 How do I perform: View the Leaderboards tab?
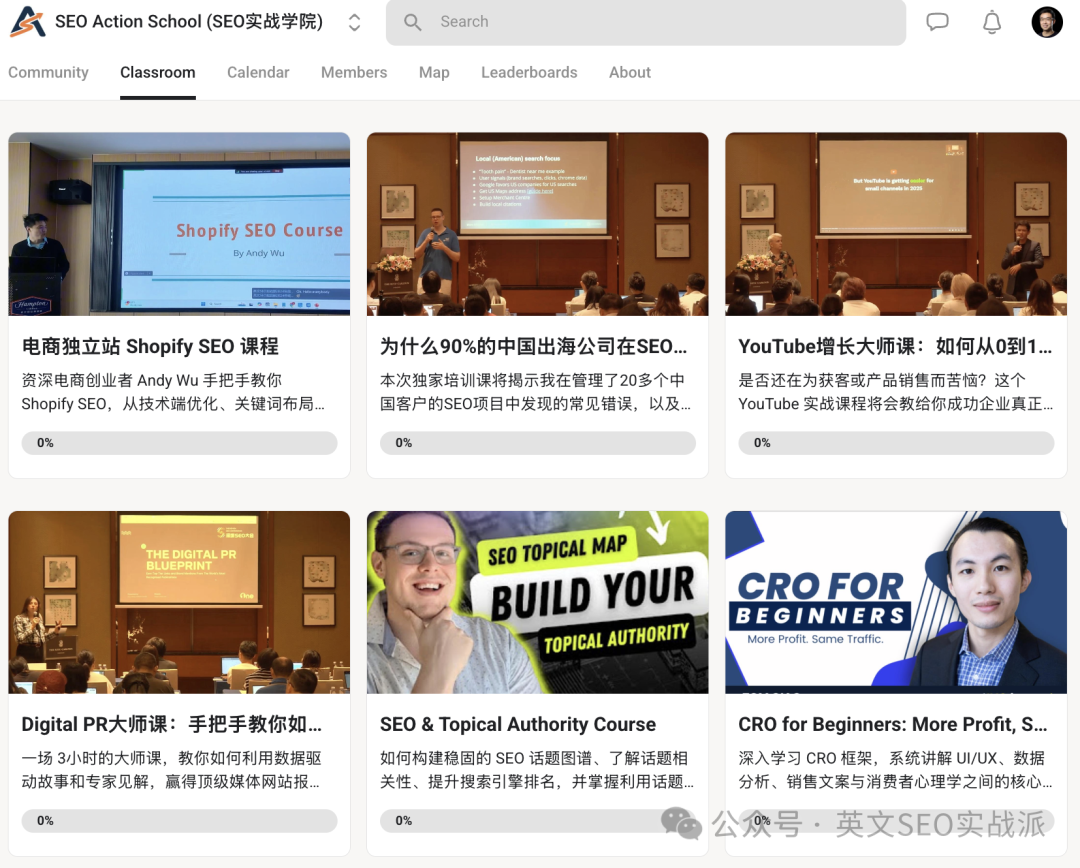tap(529, 72)
